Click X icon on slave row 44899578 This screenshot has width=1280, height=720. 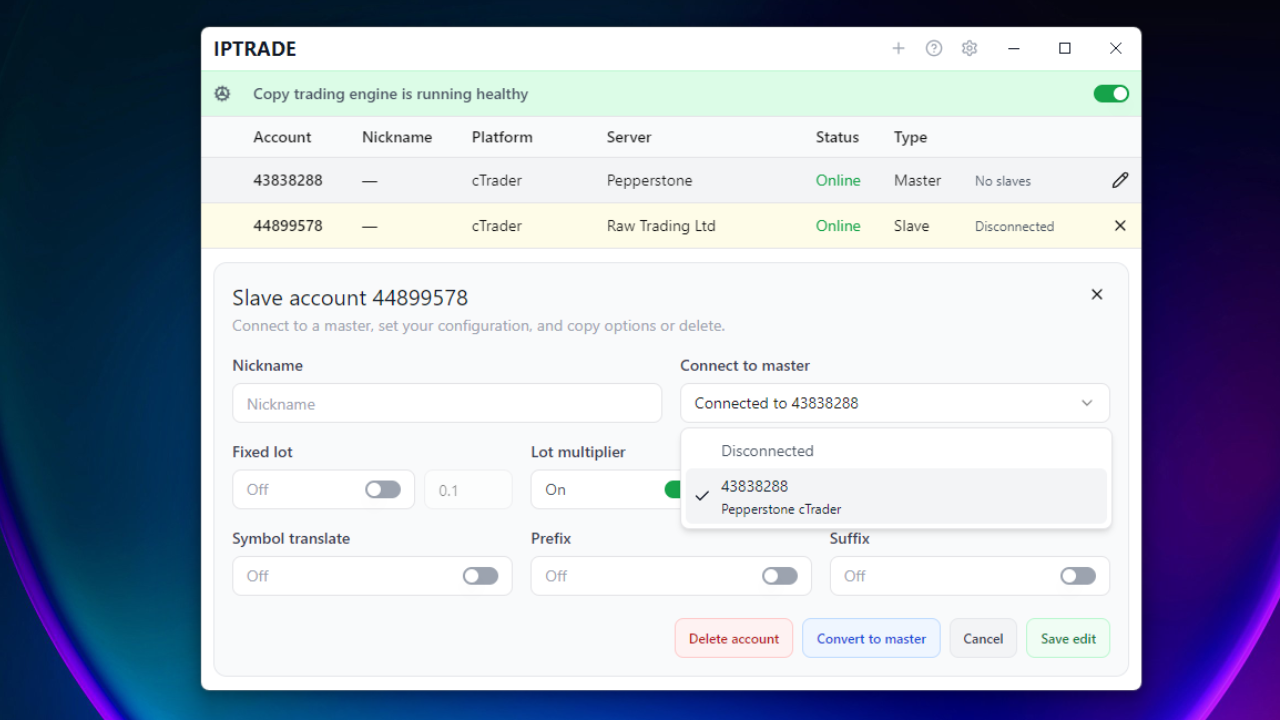click(x=1120, y=226)
